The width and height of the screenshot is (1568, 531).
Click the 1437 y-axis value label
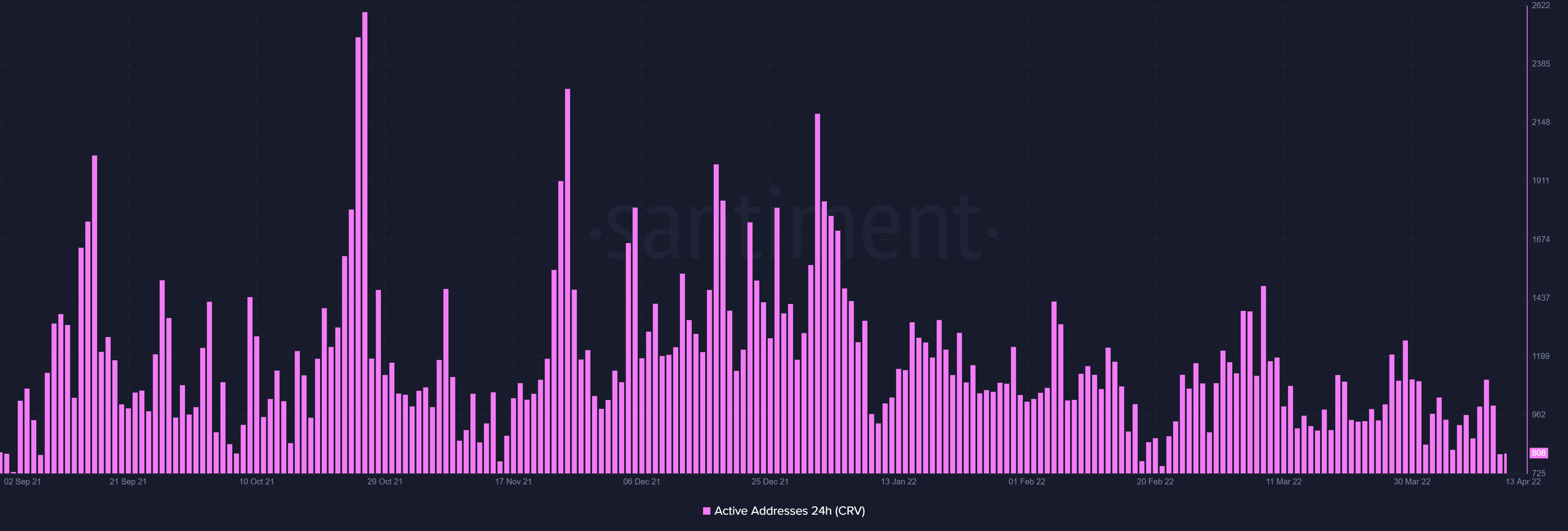(1541, 298)
